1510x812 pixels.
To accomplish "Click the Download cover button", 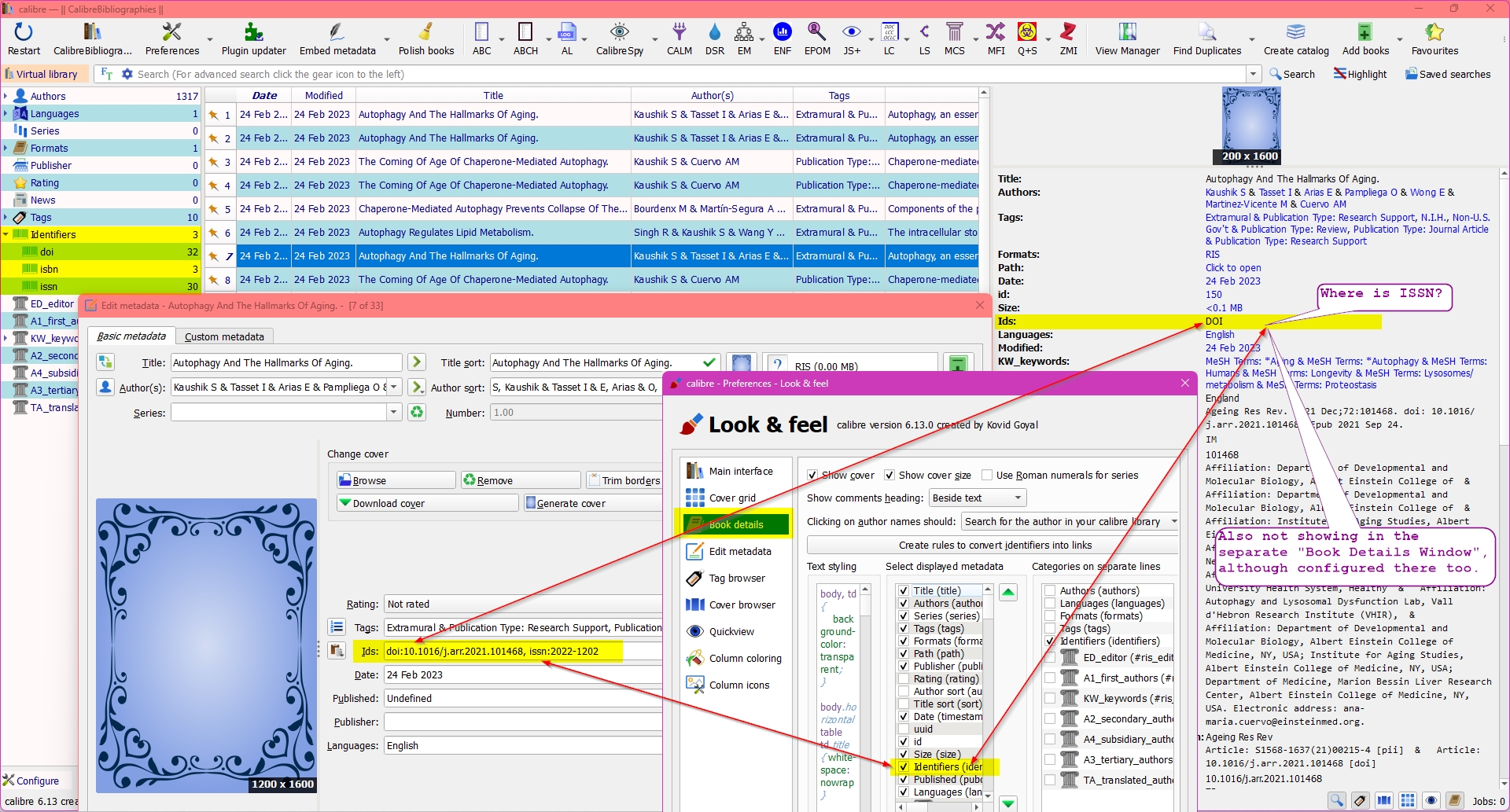I will (428, 503).
